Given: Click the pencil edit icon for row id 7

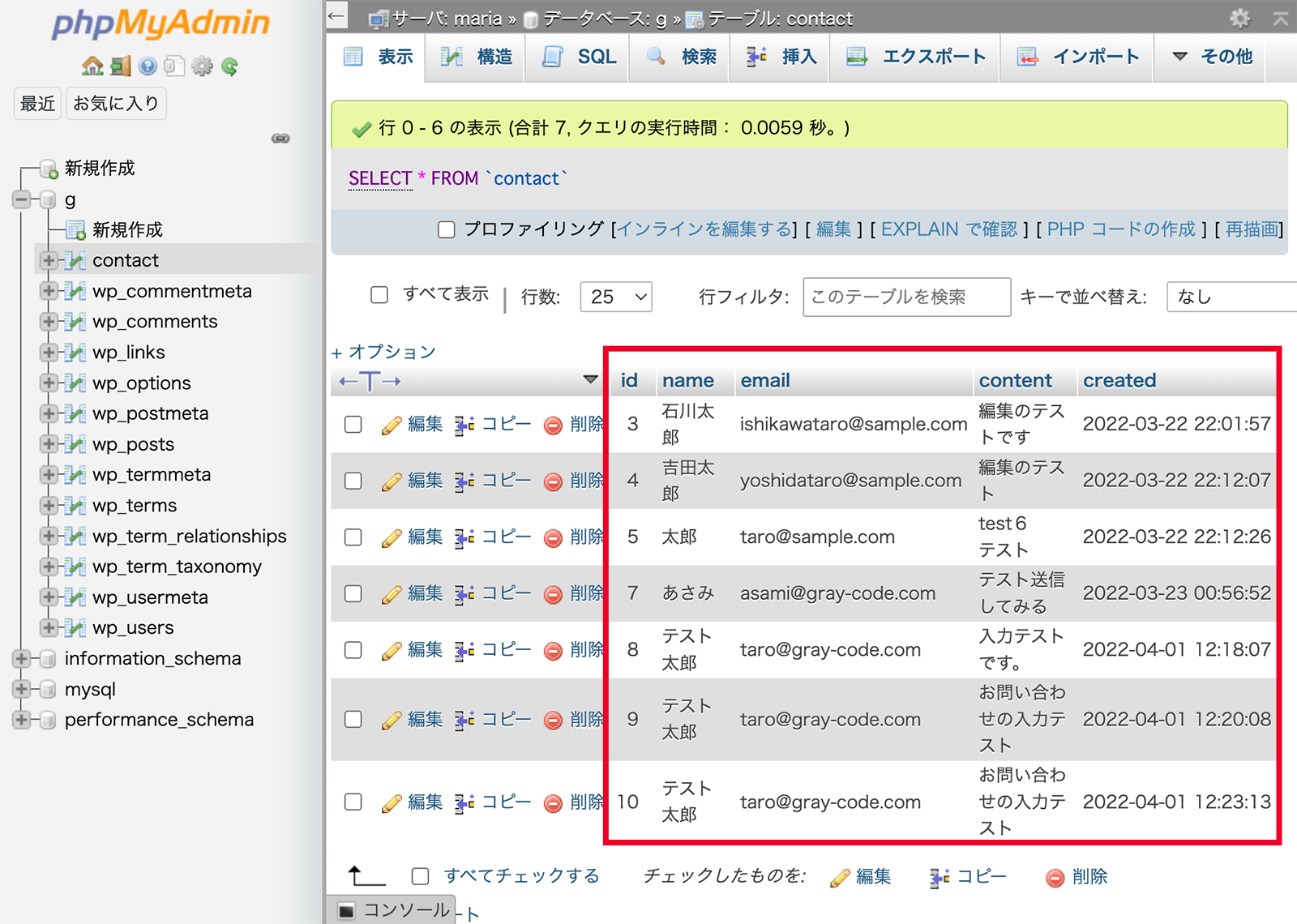Looking at the screenshot, I should [x=392, y=595].
